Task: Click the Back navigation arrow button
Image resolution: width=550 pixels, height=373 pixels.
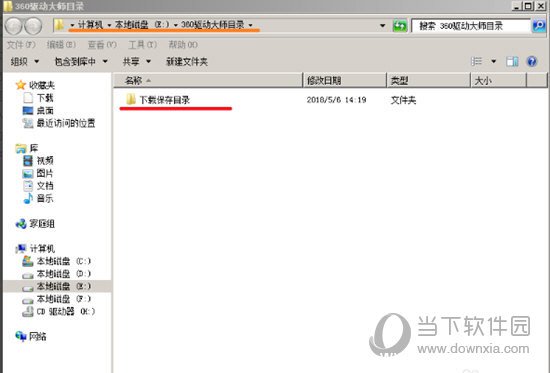Action: pos(13,26)
